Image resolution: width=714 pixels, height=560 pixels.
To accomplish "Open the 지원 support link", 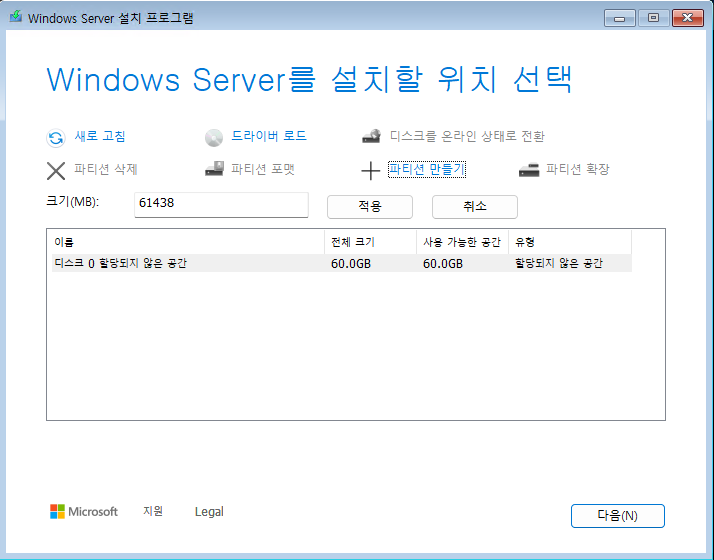I will (153, 511).
